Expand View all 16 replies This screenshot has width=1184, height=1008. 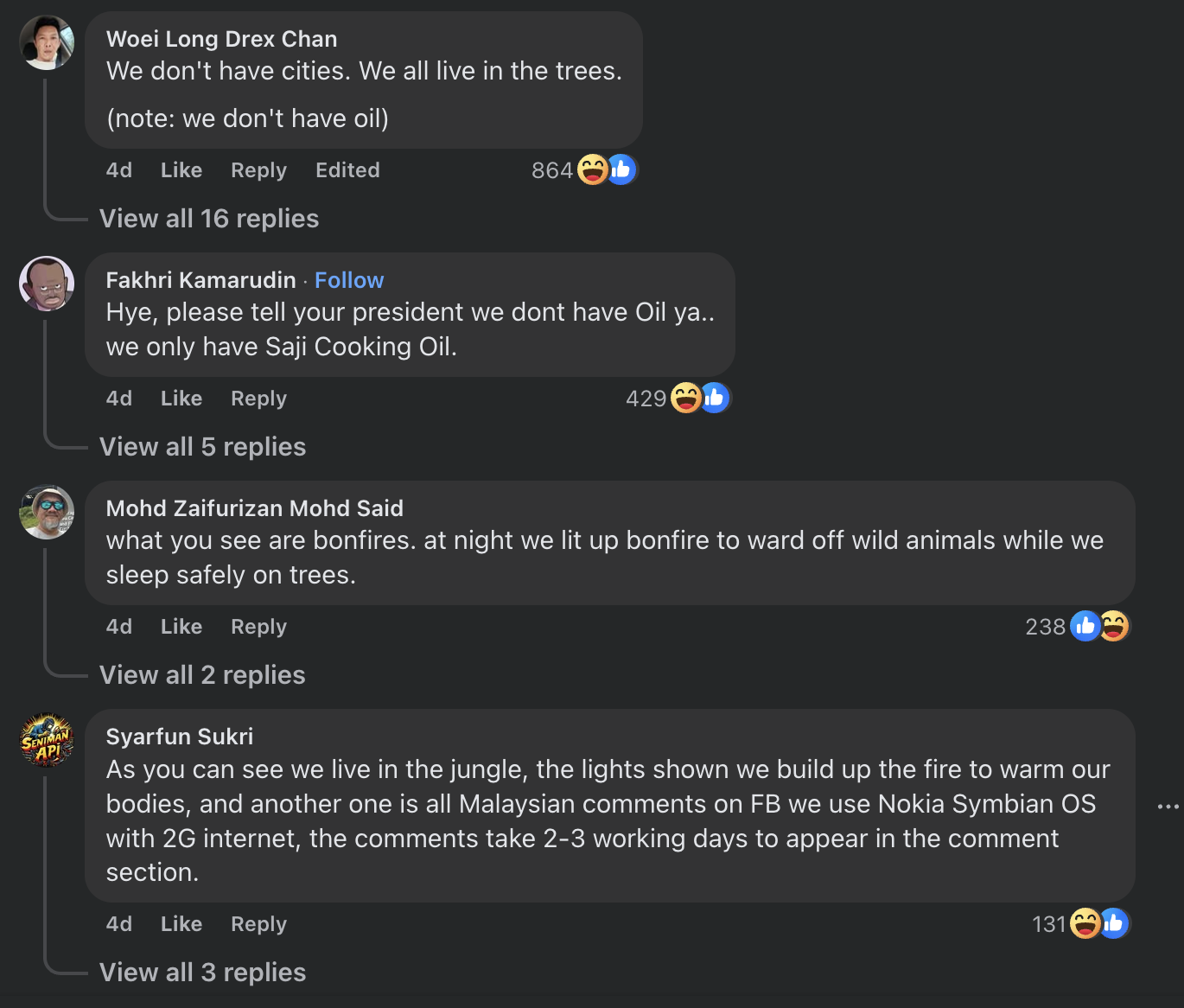[209, 219]
